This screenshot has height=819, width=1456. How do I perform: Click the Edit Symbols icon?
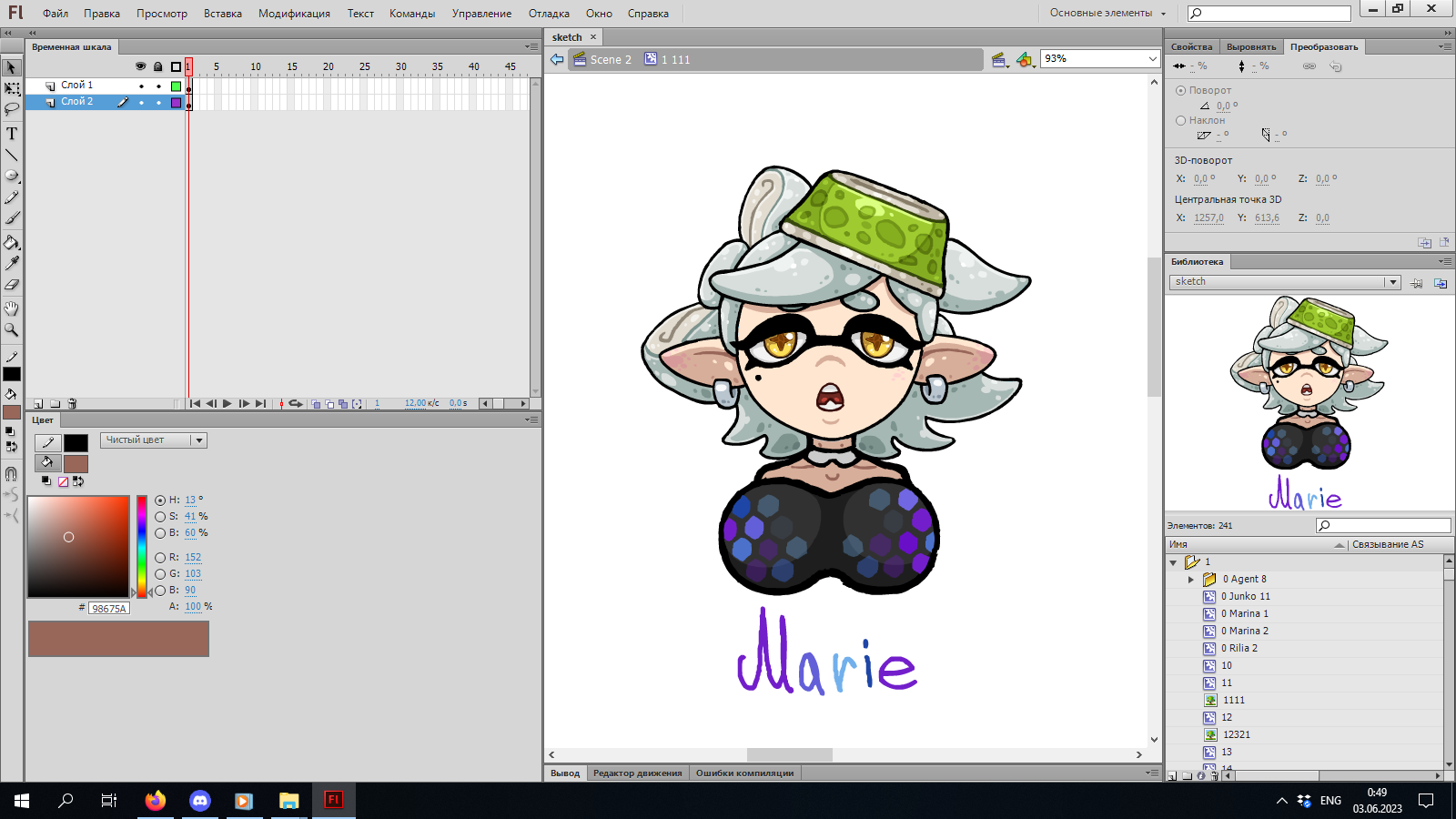tap(1026, 60)
